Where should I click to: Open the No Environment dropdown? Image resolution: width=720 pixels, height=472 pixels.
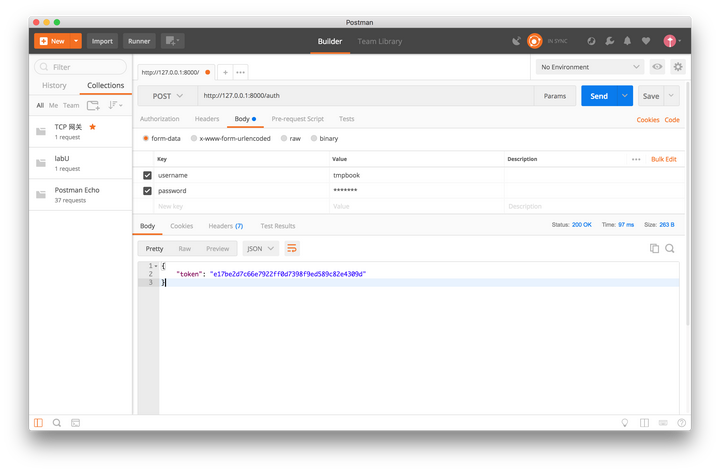point(590,67)
